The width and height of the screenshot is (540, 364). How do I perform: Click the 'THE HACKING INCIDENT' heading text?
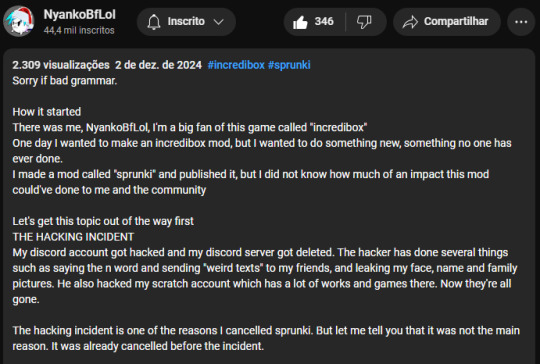(x=73, y=237)
